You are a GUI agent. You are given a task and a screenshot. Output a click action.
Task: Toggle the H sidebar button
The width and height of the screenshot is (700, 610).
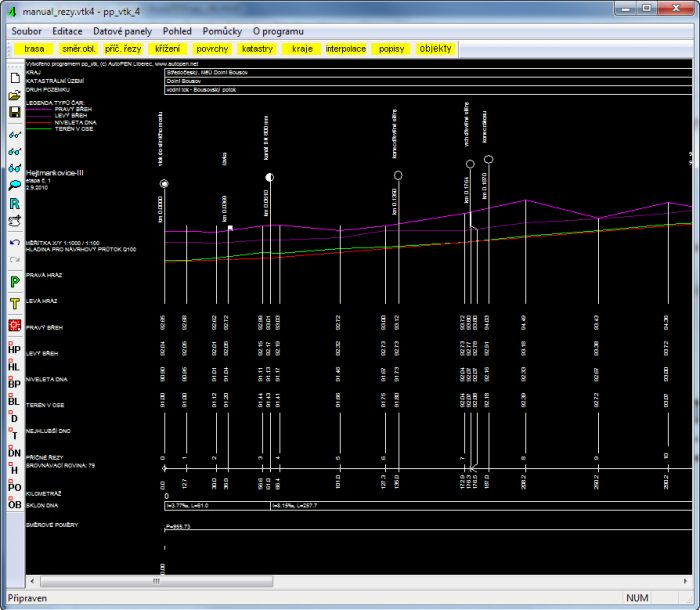pos(14,470)
